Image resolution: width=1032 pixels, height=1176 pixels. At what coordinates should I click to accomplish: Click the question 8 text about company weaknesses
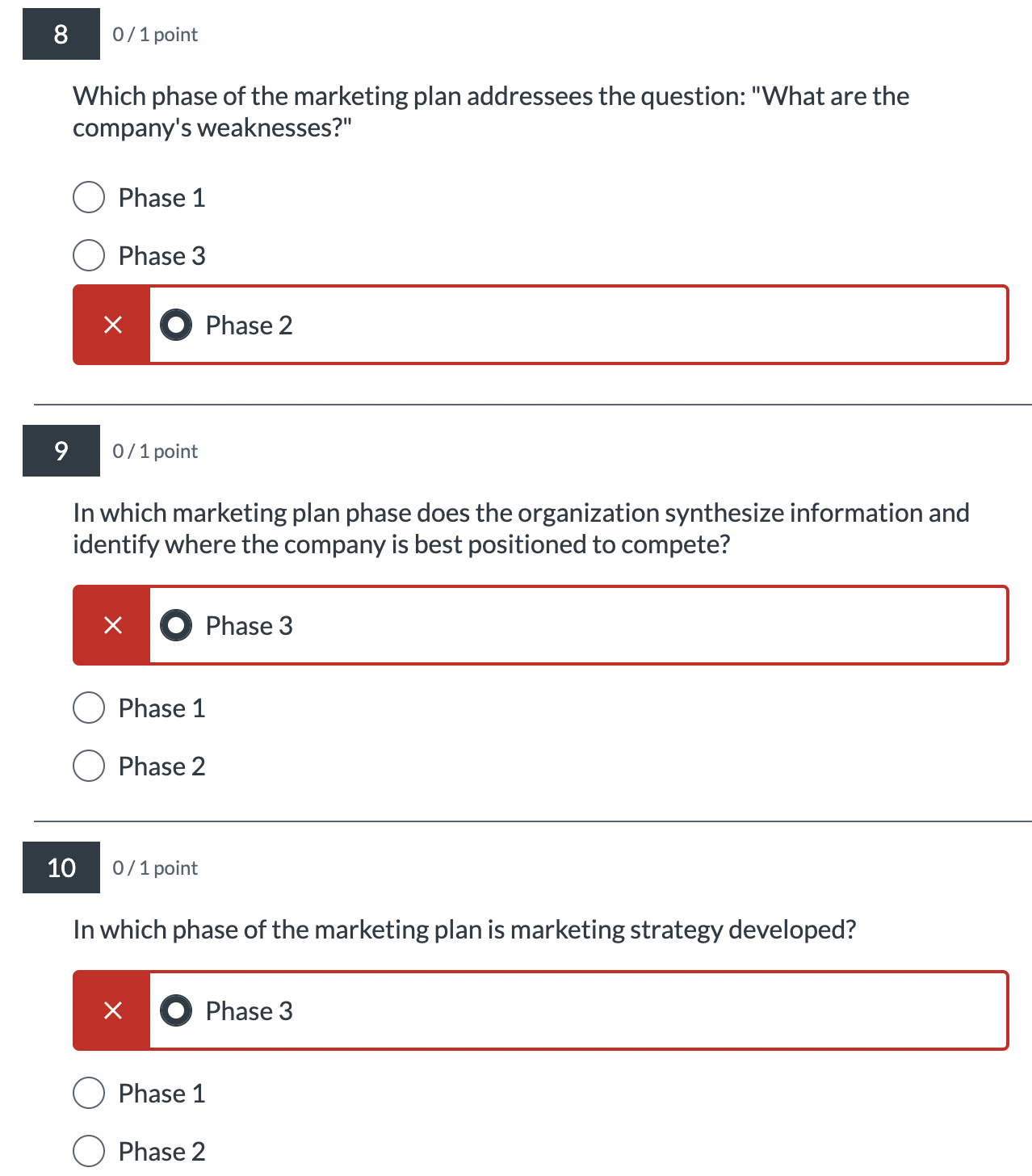click(490, 111)
